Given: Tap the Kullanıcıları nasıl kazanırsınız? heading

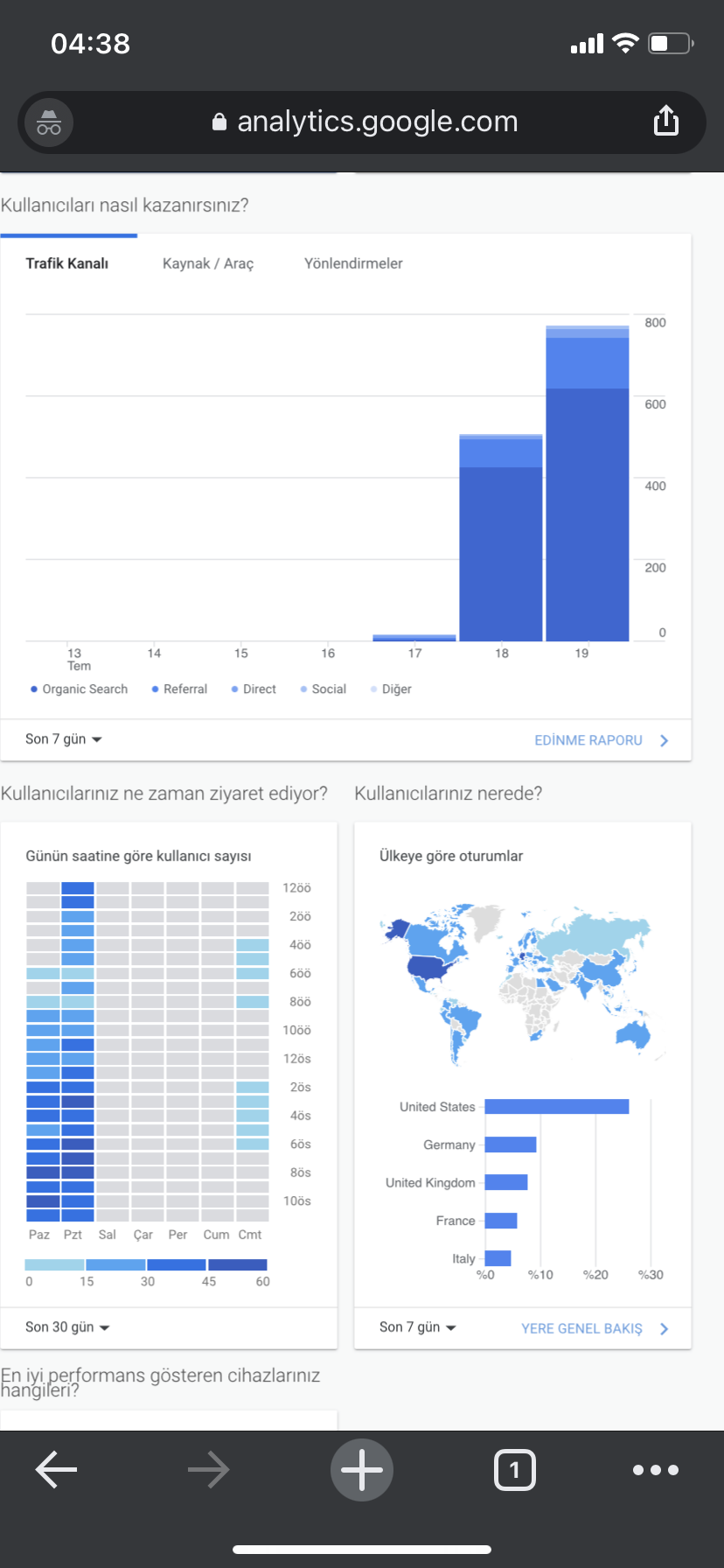Looking at the screenshot, I should 124,205.
